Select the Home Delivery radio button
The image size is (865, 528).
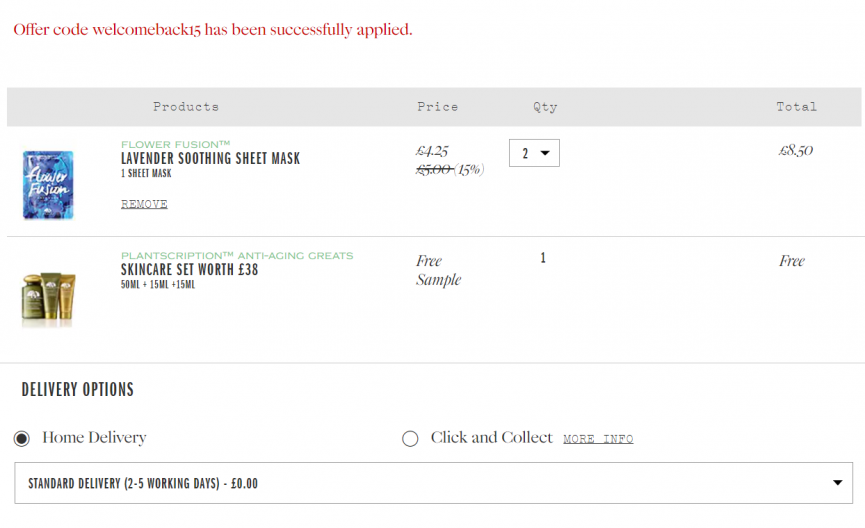click(x=22, y=439)
